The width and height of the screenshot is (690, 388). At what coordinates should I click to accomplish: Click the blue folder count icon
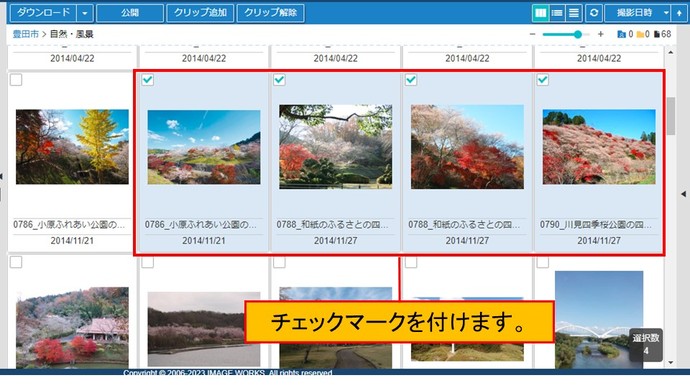(x=621, y=34)
